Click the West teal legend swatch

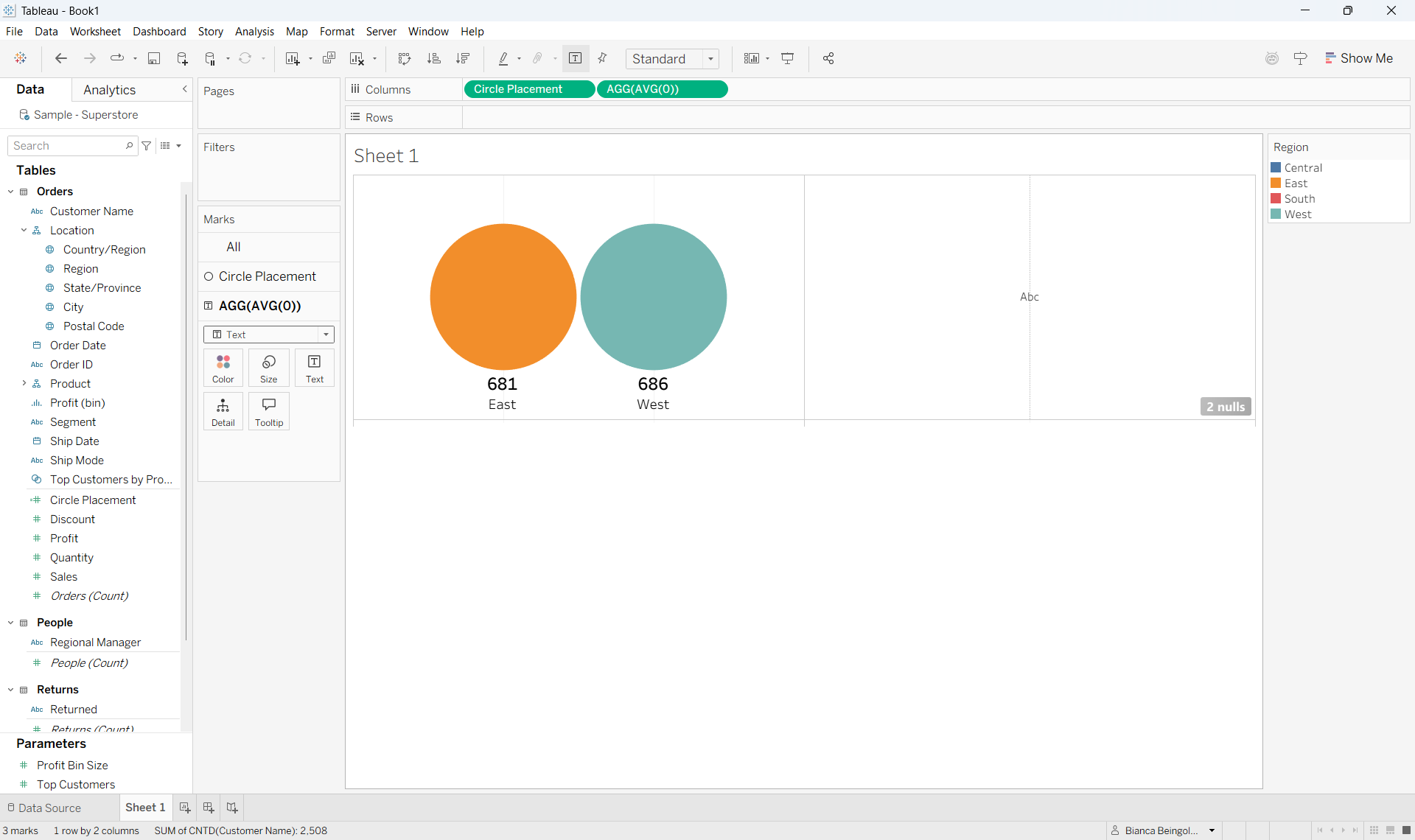coord(1276,214)
